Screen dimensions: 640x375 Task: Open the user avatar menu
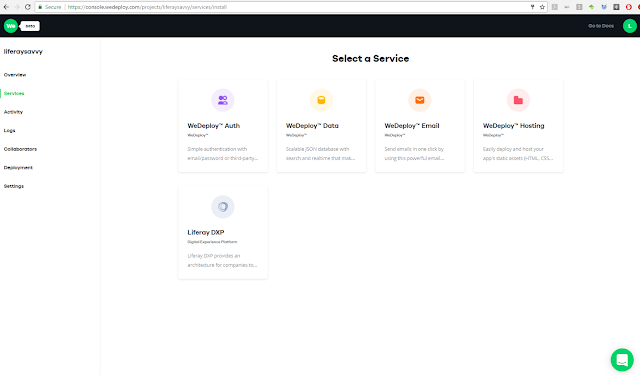pyautogui.click(x=629, y=26)
